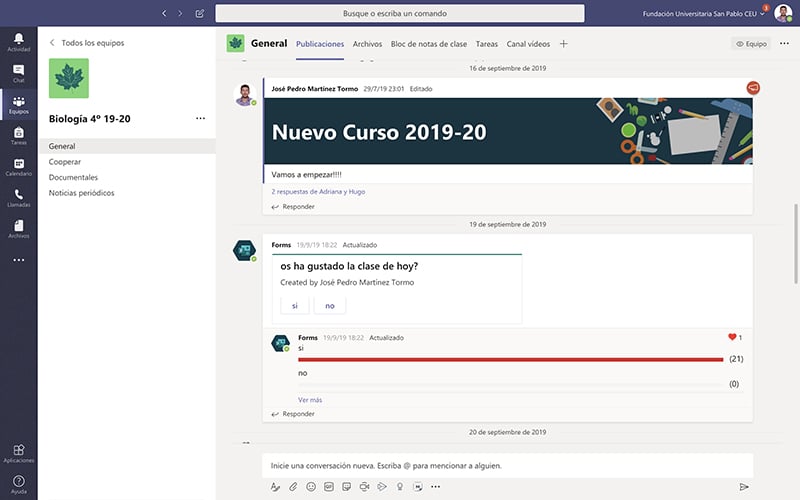Image resolution: width=800 pixels, height=500 pixels.
Task: Click the new chat compose icon
Action: point(199,13)
